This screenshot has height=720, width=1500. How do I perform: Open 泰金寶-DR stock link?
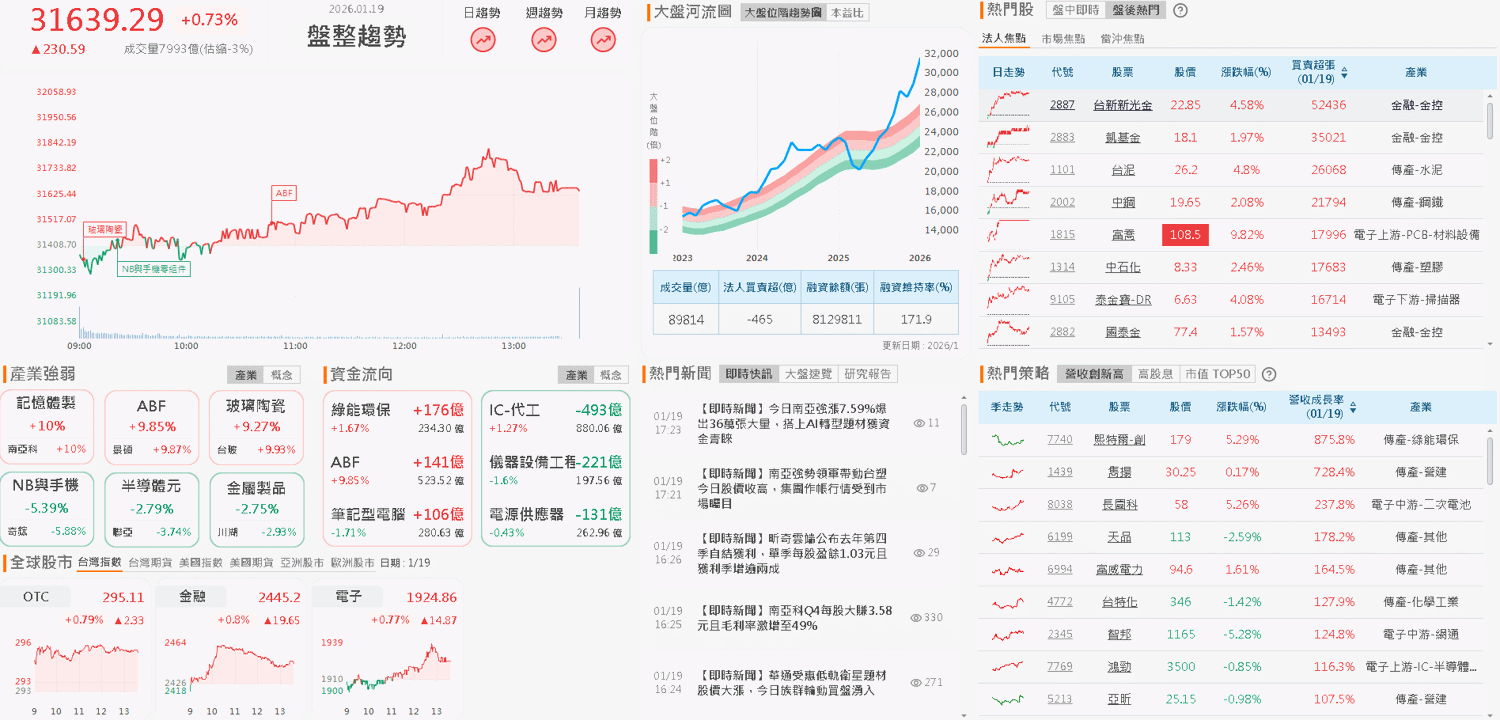pyautogui.click(x=1122, y=299)
